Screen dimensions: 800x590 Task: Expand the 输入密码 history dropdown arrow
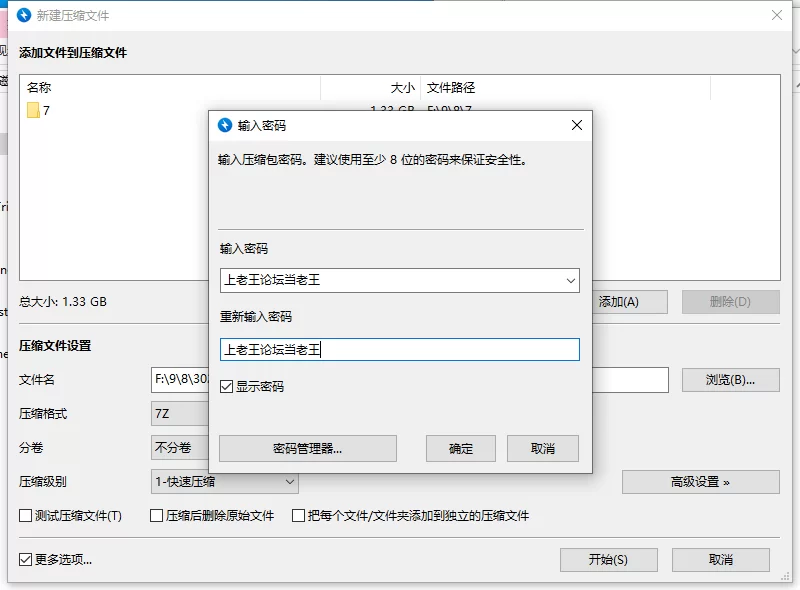coord(570,280)
